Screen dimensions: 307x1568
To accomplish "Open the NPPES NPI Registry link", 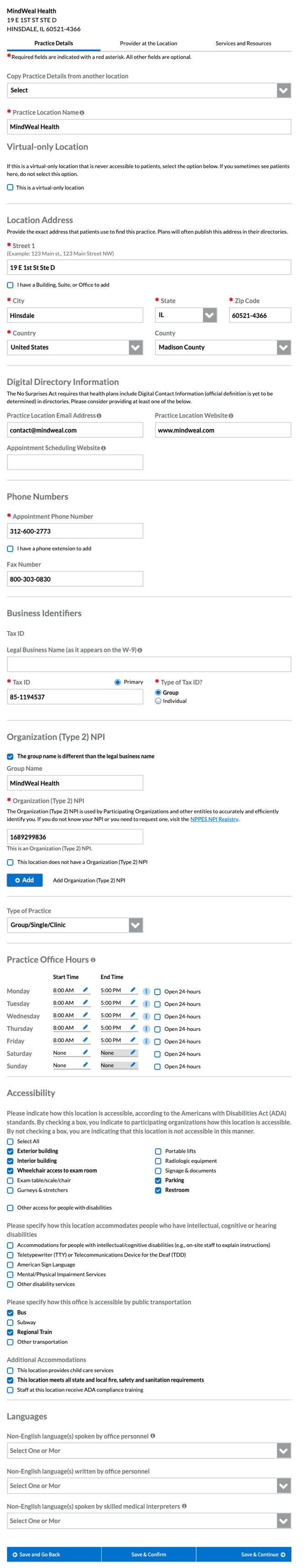I will pyautogui.click(x=214, y=819).
